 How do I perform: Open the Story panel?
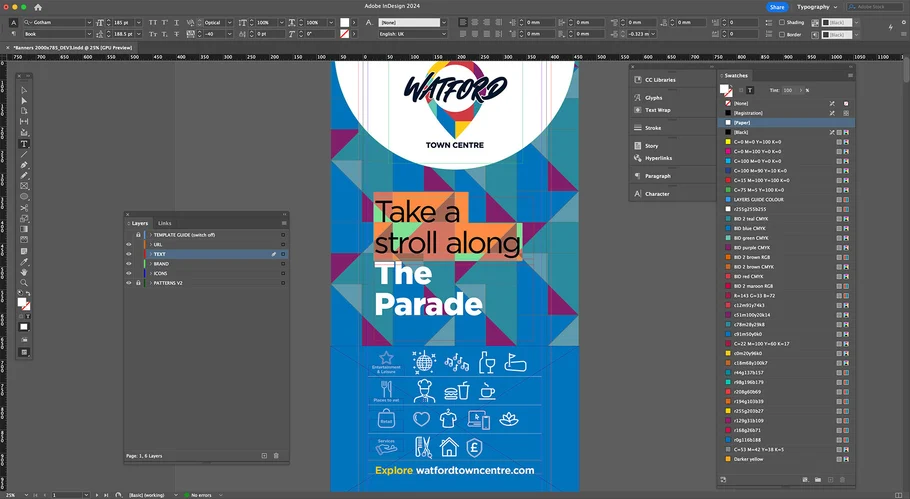(x=652, y=146)
